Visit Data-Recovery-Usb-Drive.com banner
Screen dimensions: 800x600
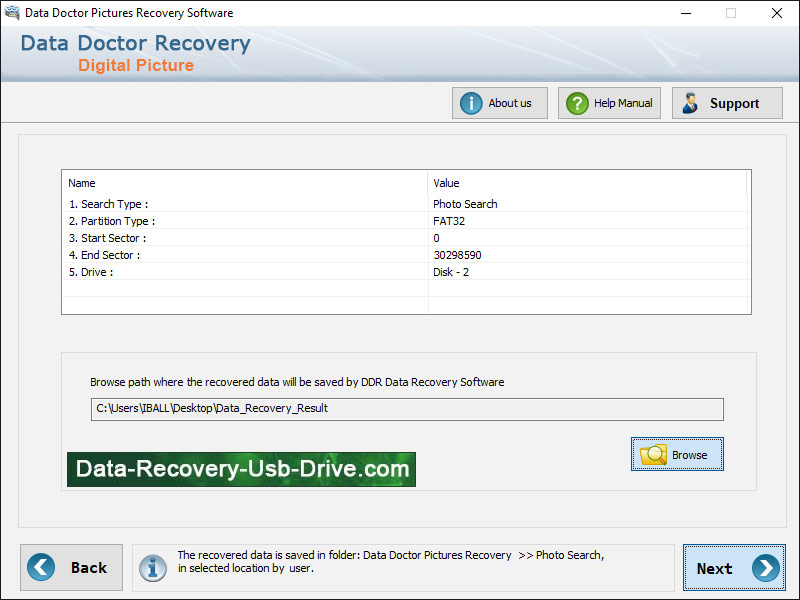pos(240,469)
